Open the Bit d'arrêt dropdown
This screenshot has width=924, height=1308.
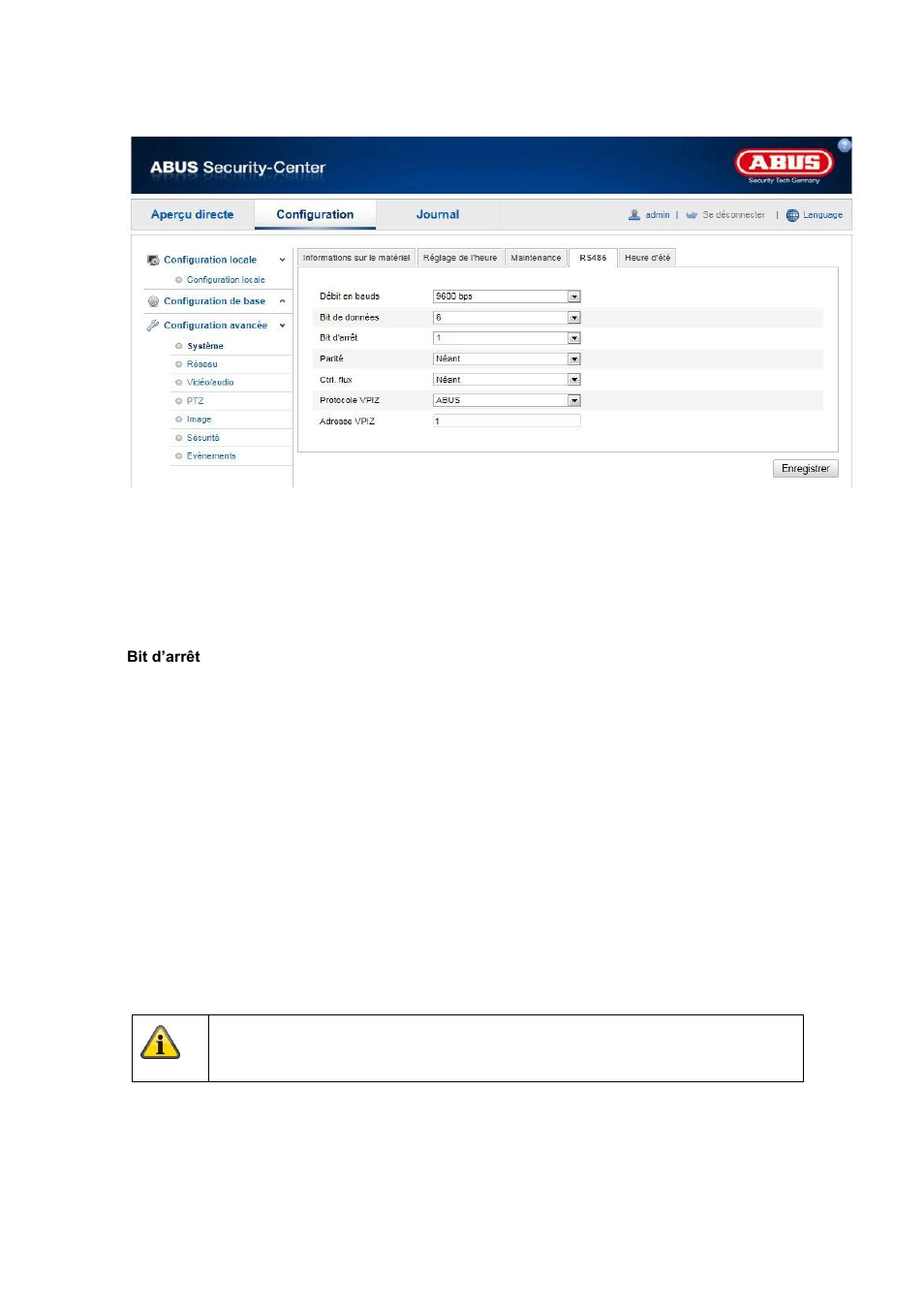[574, 338]
